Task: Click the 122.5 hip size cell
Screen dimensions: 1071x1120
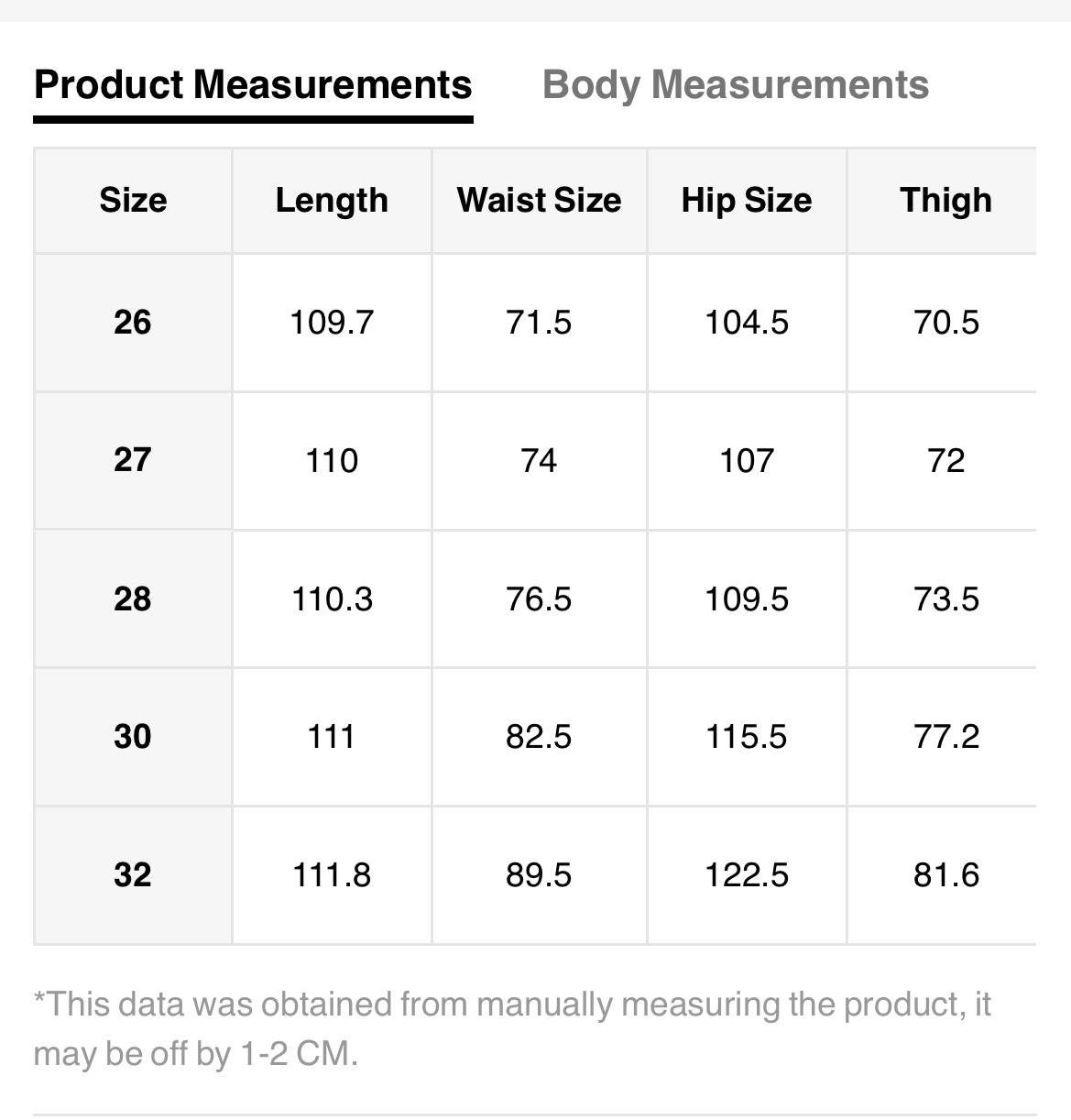Action: 747,875
